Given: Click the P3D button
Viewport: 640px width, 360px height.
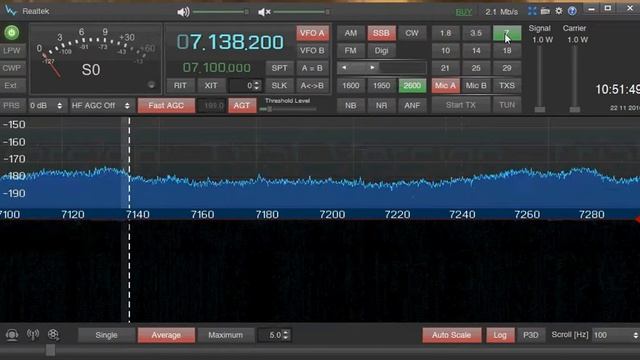Looking at the screenshot, I should click(531, 335).
